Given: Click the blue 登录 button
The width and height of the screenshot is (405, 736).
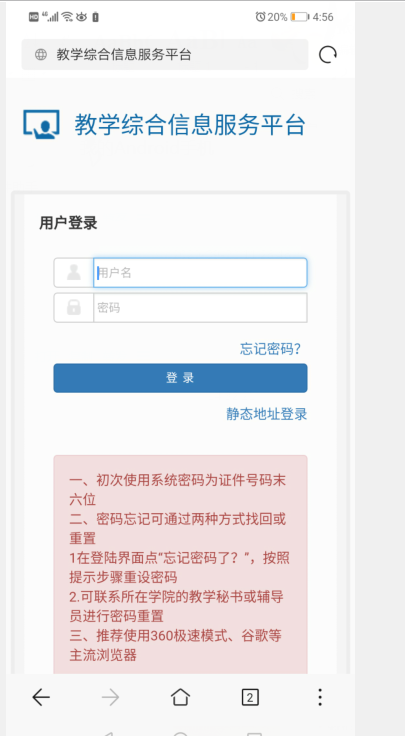Looking at the screenshot, I should point(180,378).
